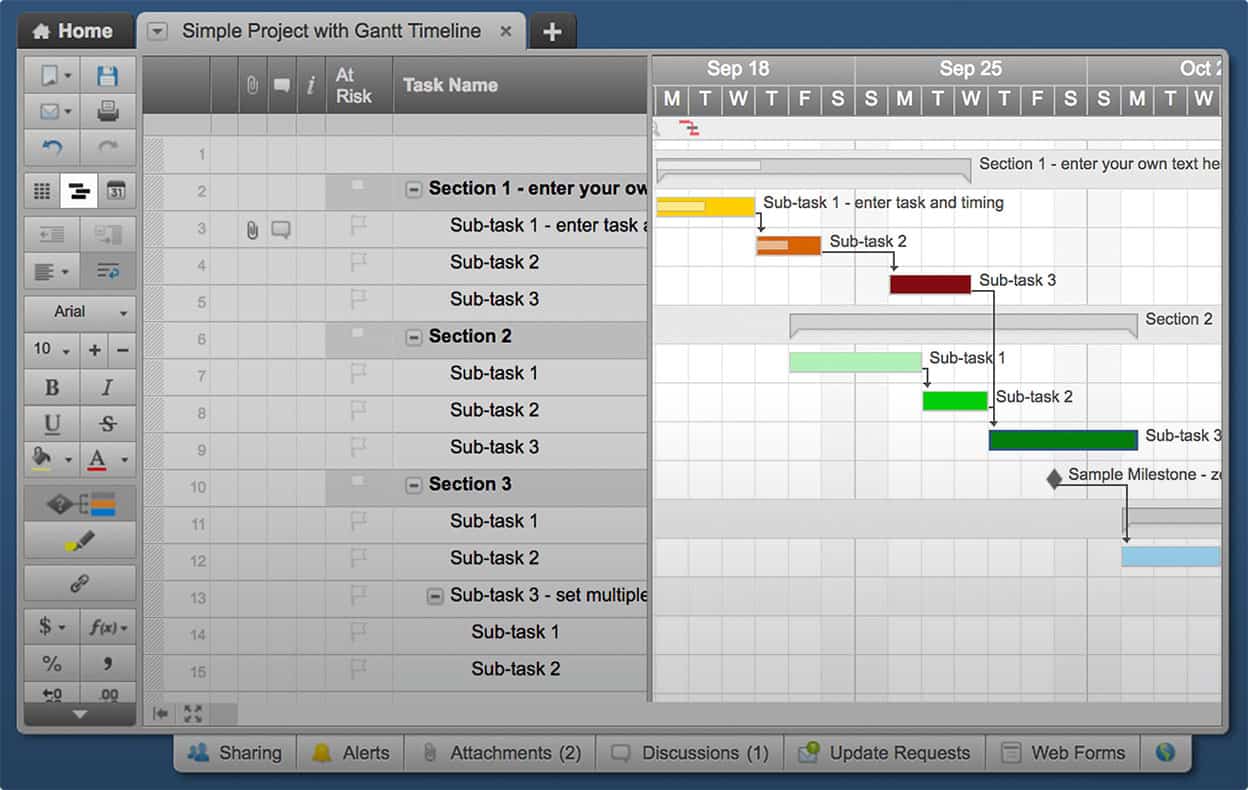
Task: Toggle the Wrap Text button
Action: (107, 270)
